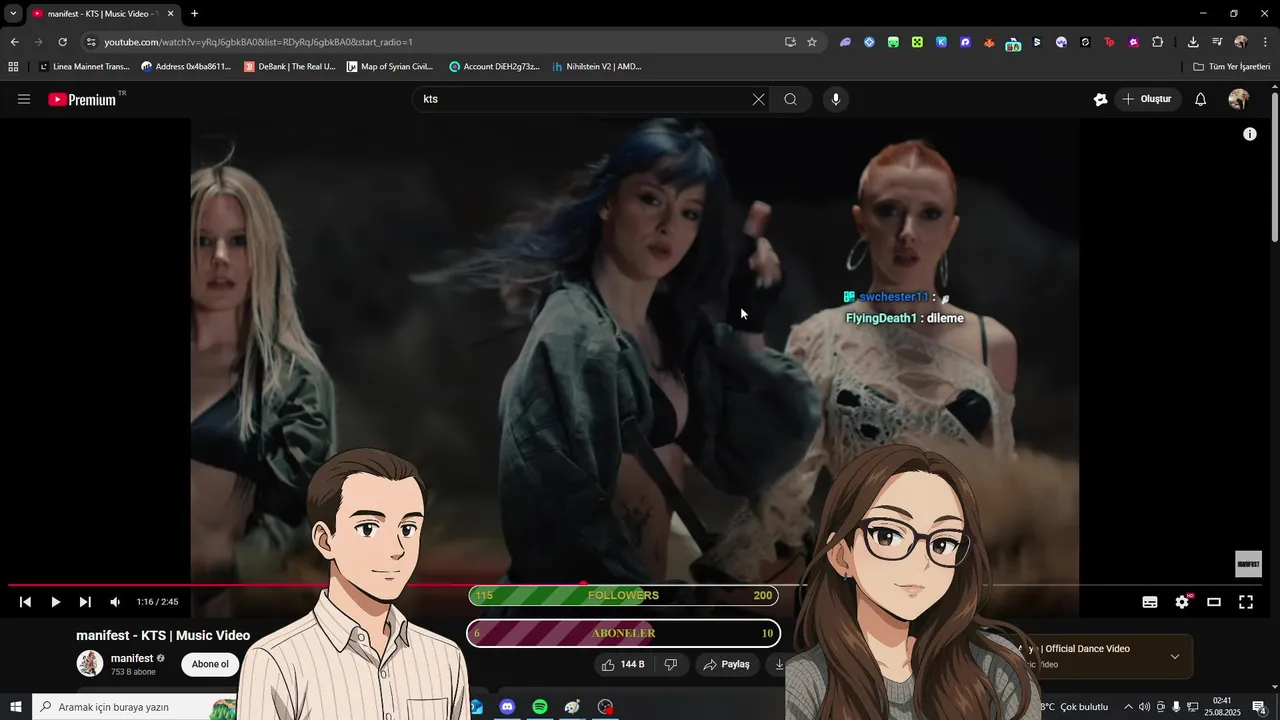This screenshot has height=720, width=1280.
Task: Dislike the video
Action: click(671, 664)
